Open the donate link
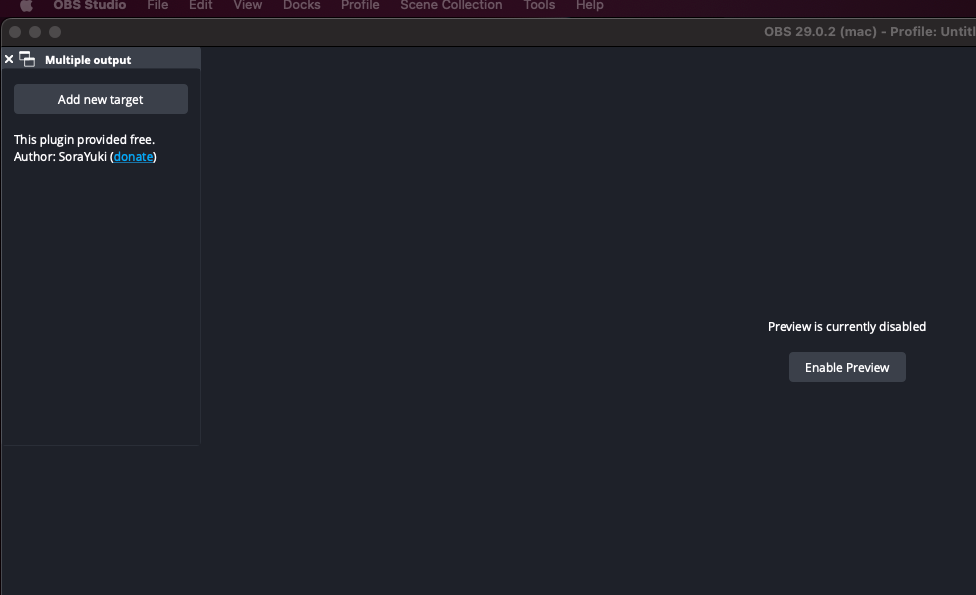Screen dimensions: 976x595 point(133,156)
